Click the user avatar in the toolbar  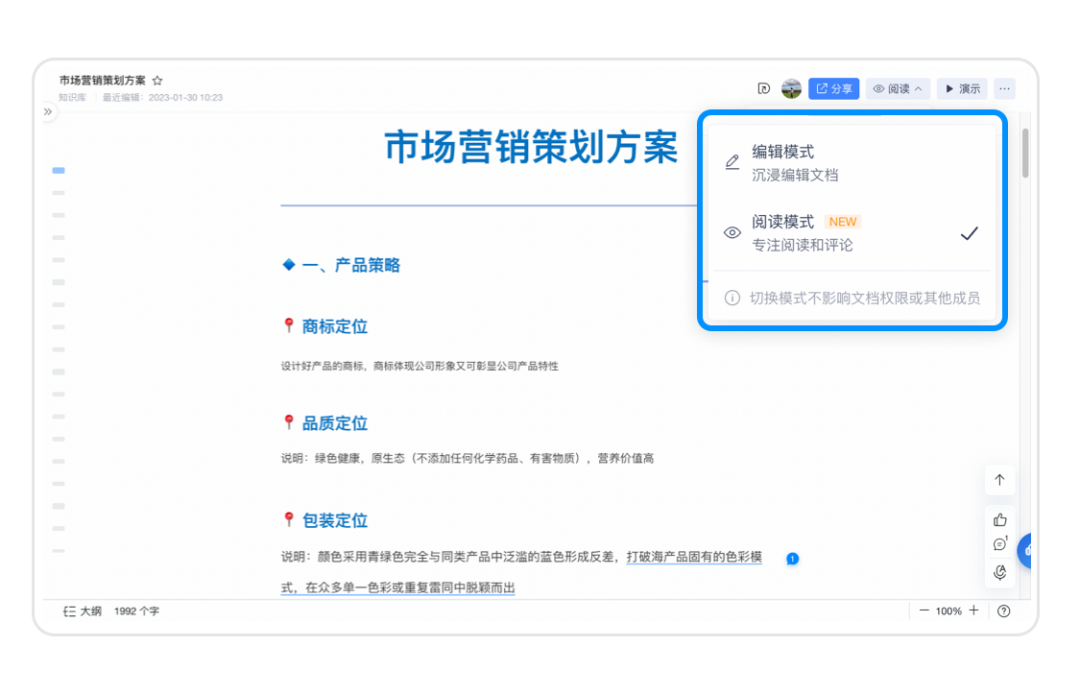(792, 88)
